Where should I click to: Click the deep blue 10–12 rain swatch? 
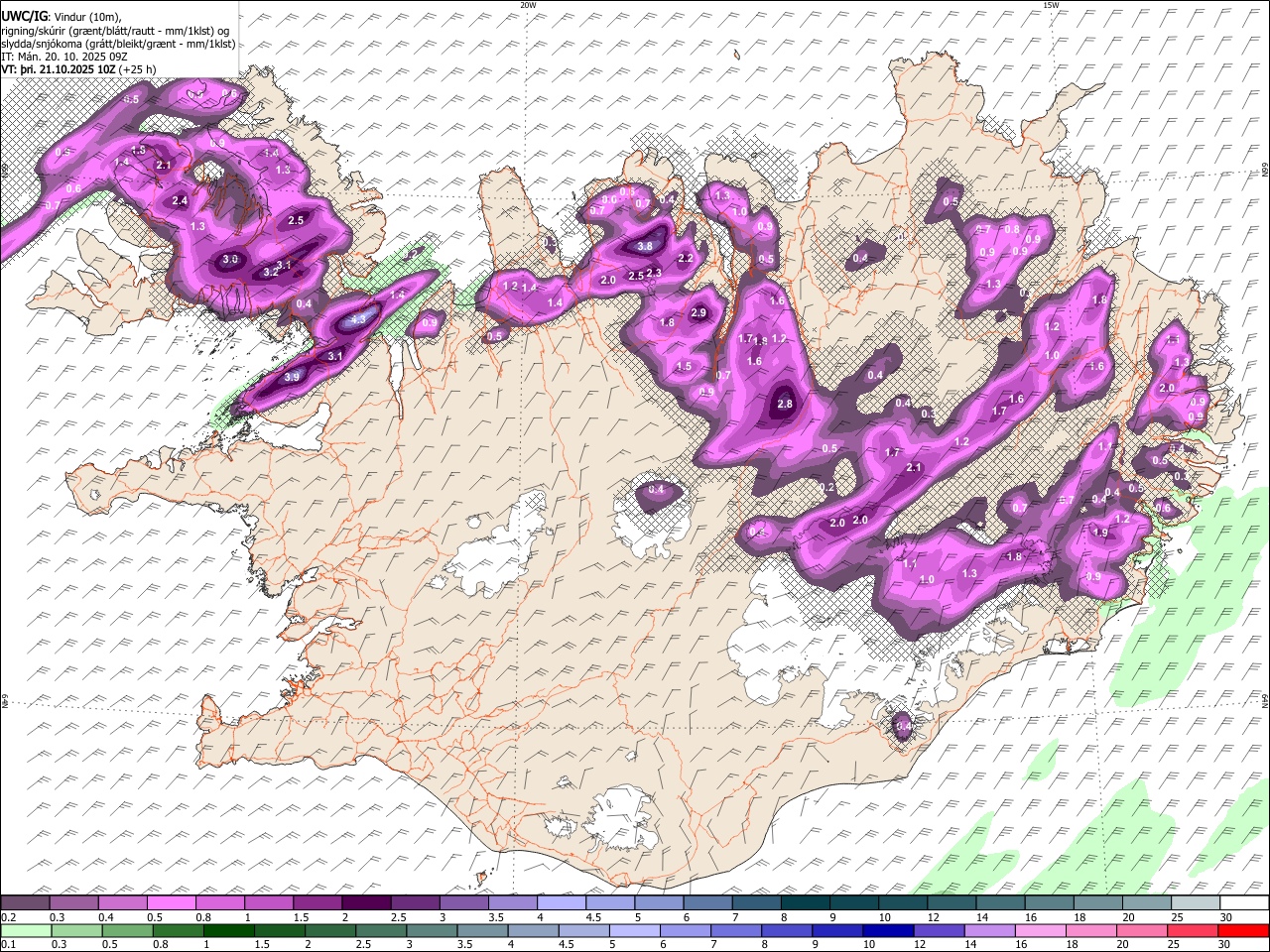[x=888, y=930]
